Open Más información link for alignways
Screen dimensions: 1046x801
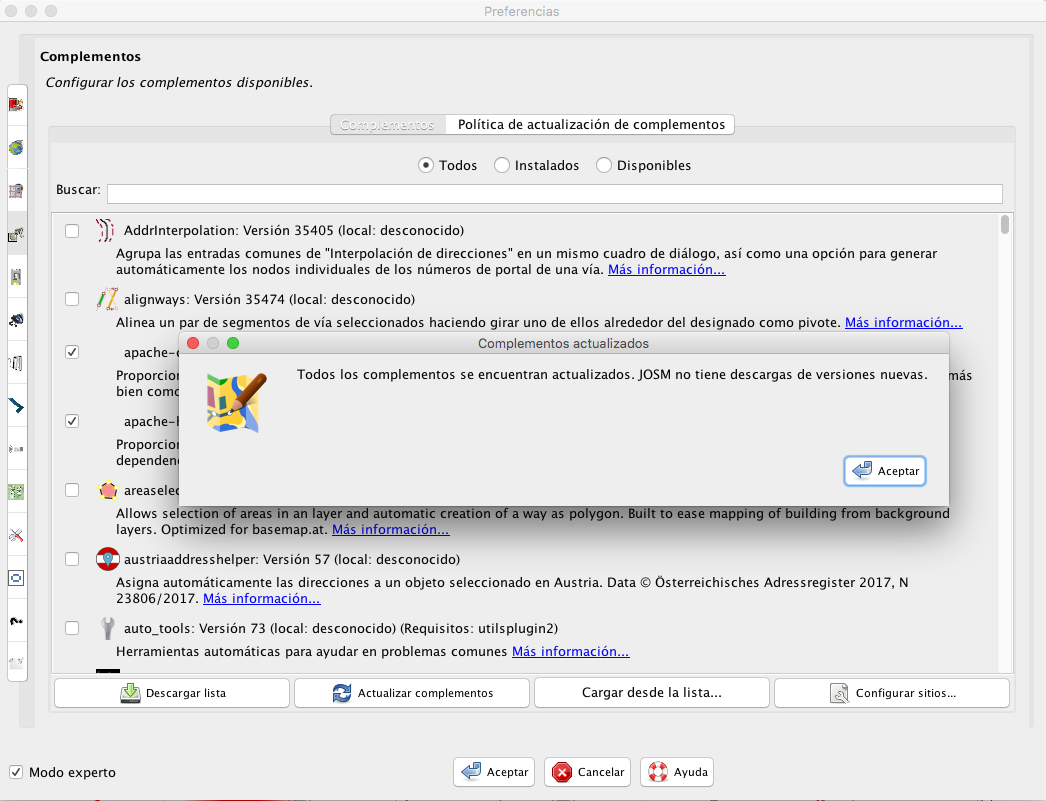point(903,323)
